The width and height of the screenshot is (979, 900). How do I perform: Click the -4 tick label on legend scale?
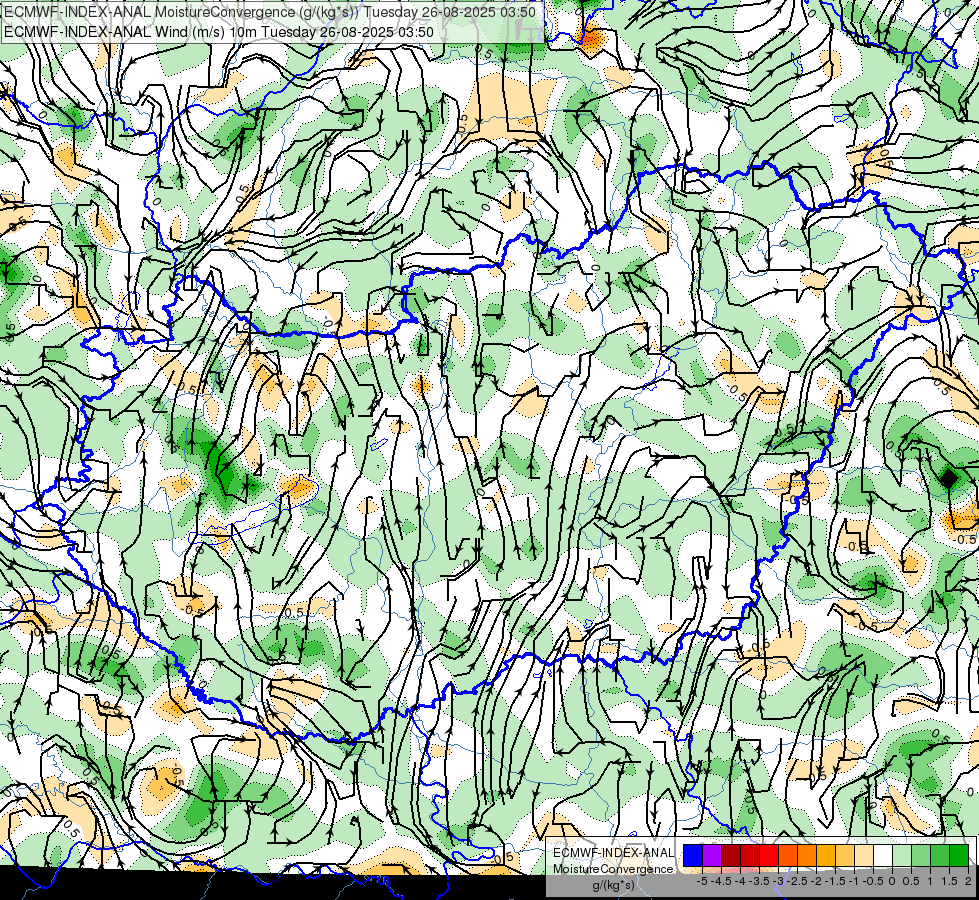(740, 881)
